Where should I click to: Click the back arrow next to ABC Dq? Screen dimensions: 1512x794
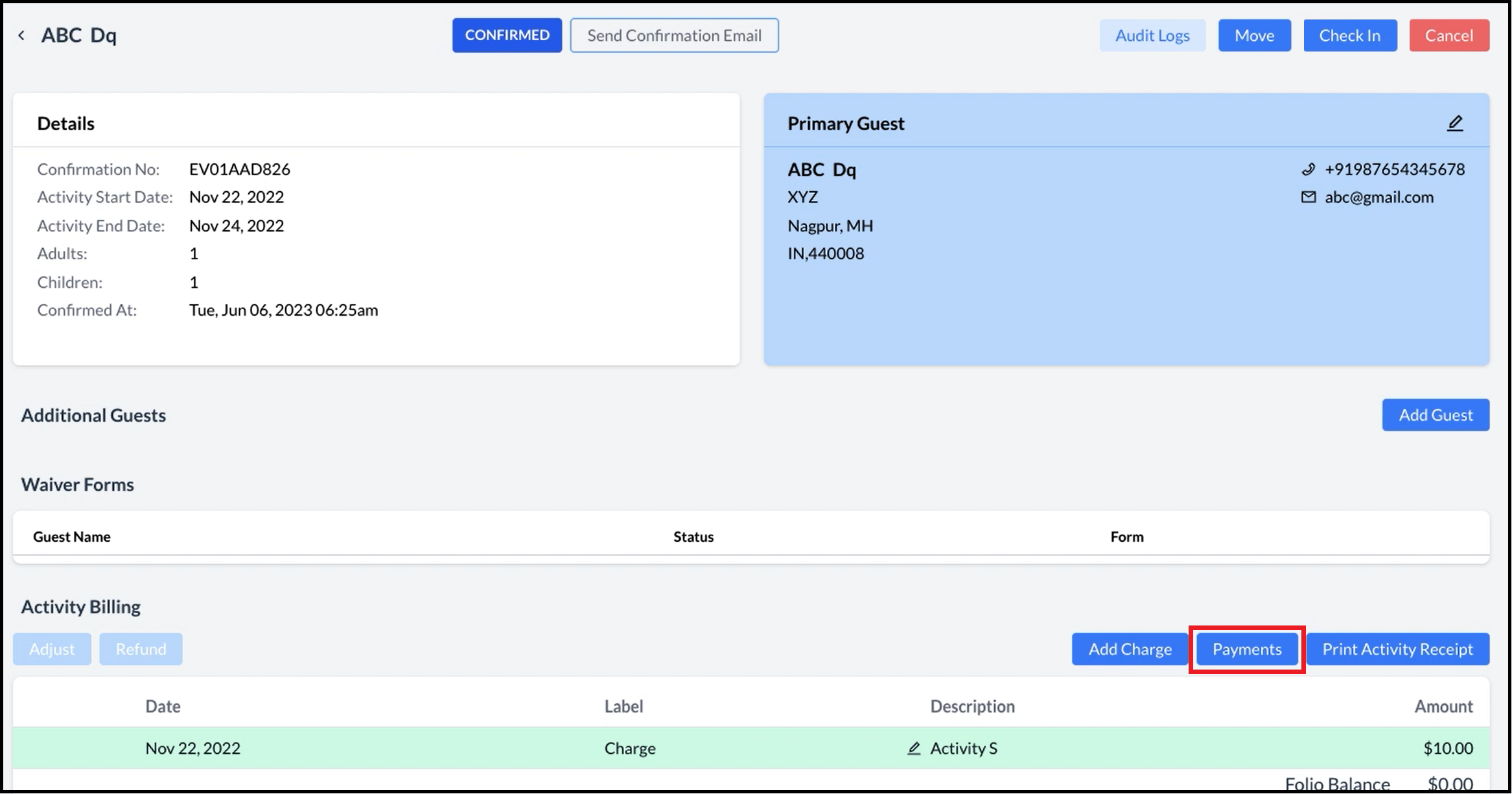pyautogui.click(x=21, y=35)
